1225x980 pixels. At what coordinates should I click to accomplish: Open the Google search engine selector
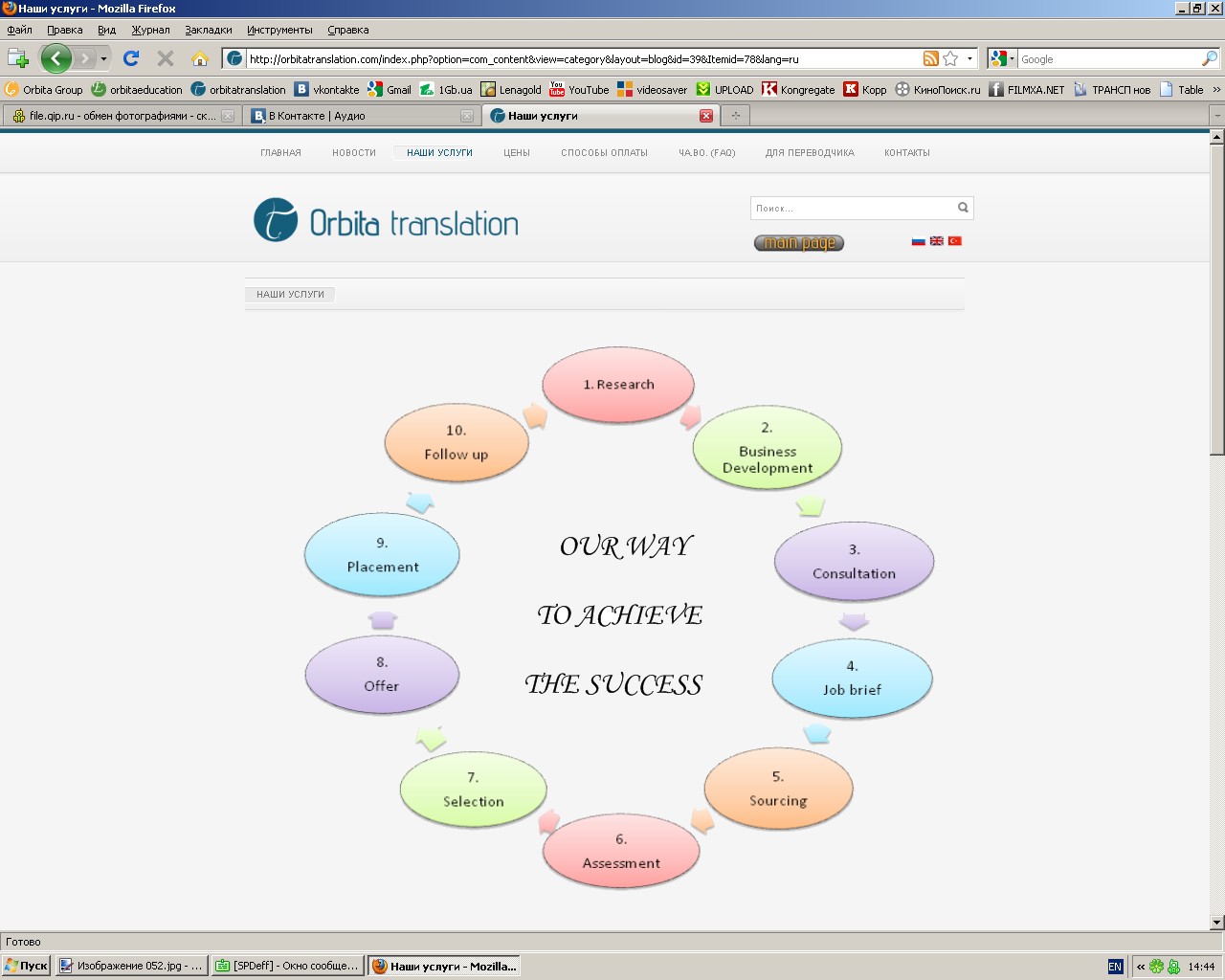(1002, 58)
